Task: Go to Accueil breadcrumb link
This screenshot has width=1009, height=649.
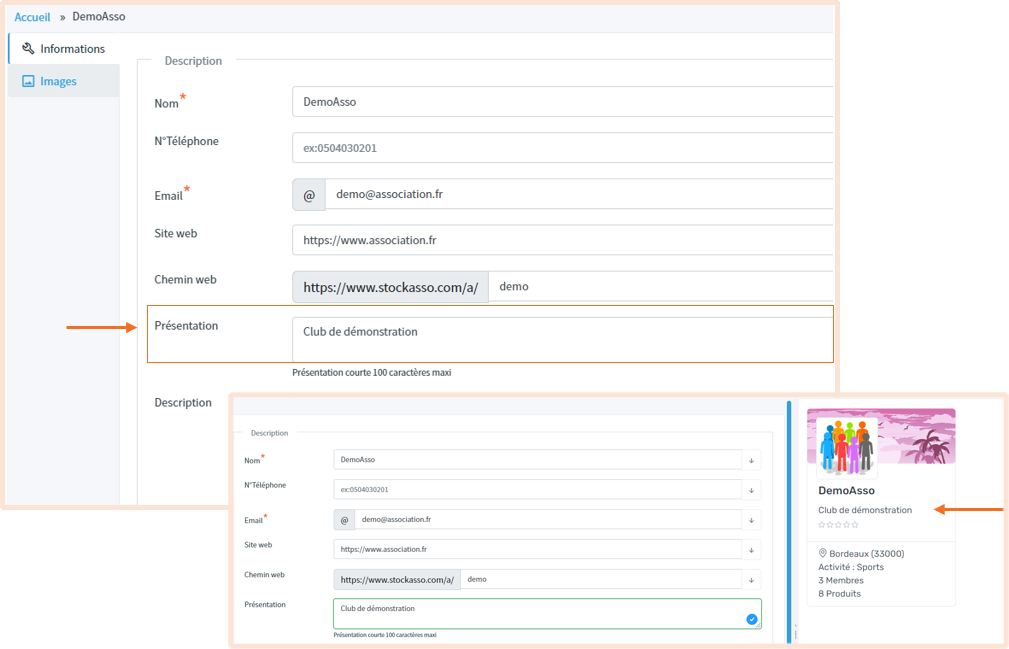Action: tap(32, 17)
